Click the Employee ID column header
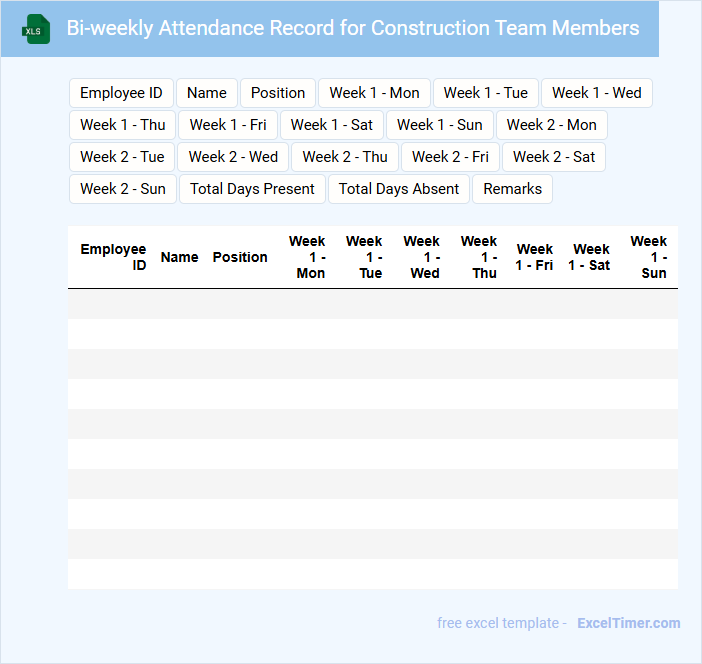Image resolution: width=702 pixels, height=664 pixels. pyautogui.click(x=113, y=257)
